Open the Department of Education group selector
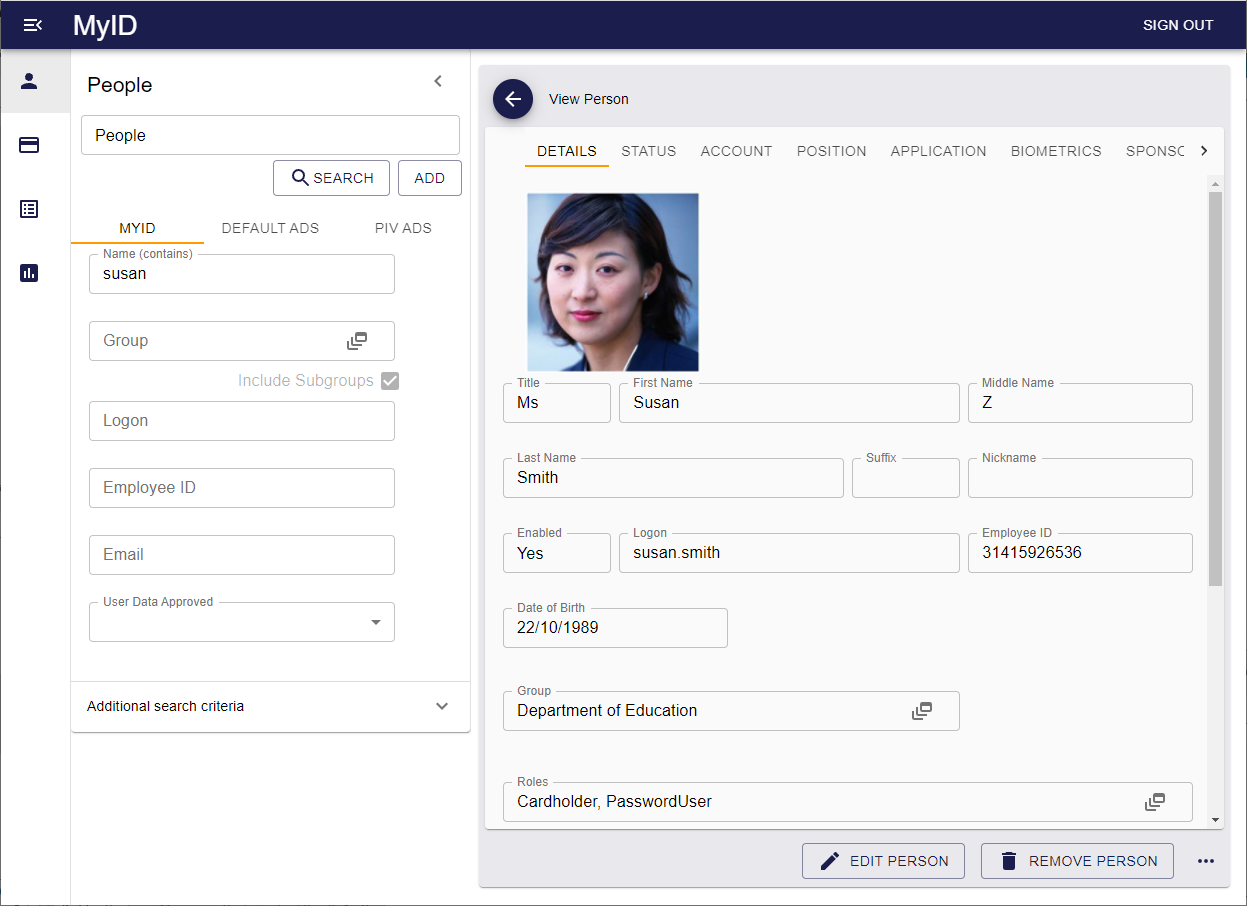Screen dimensions: 1247x906 point(921,710)
